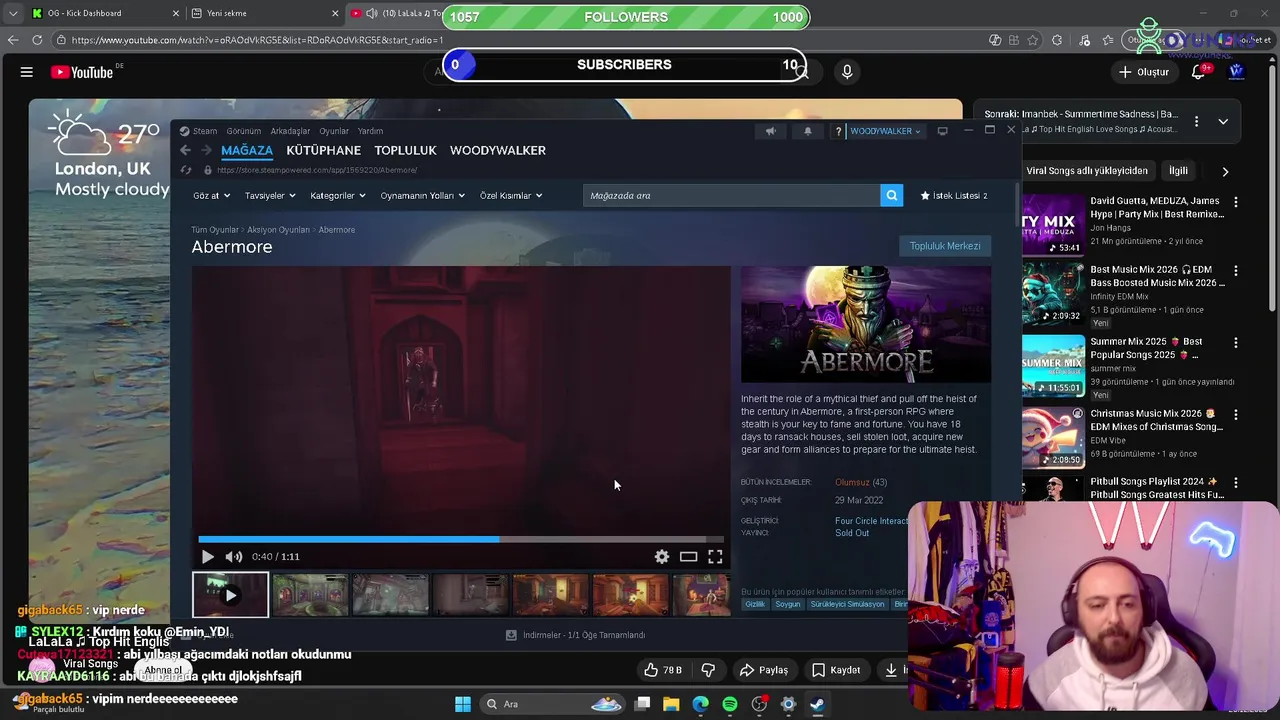
Task: Expand the Tavsiyeler dropdown
Action: 270,196
